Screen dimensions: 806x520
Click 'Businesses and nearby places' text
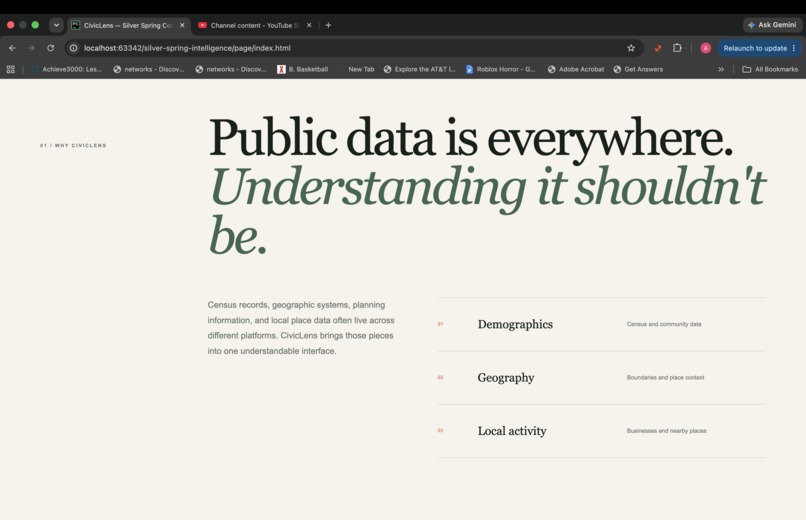[666, 431]
